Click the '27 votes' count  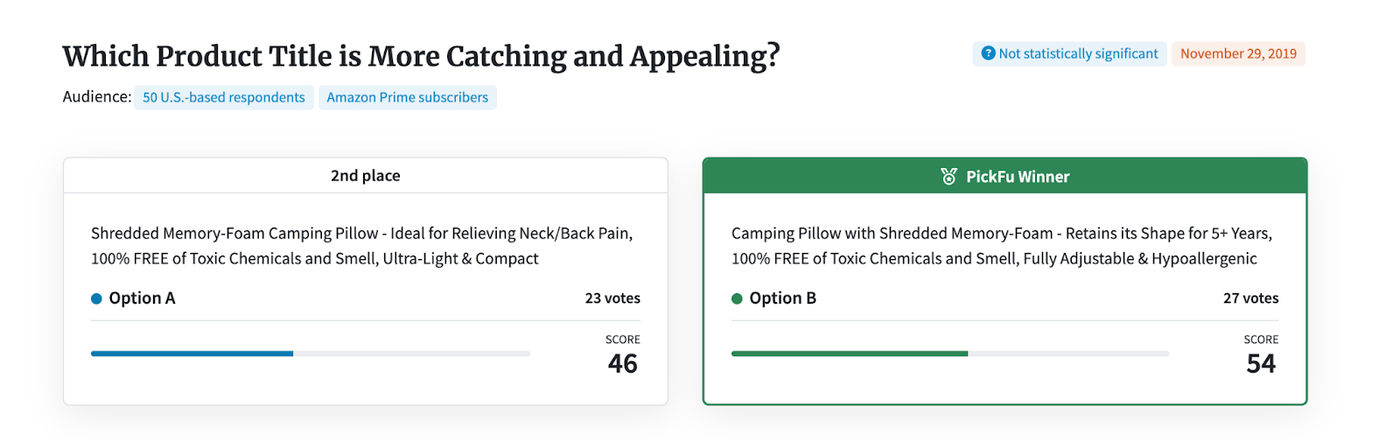1250,298
